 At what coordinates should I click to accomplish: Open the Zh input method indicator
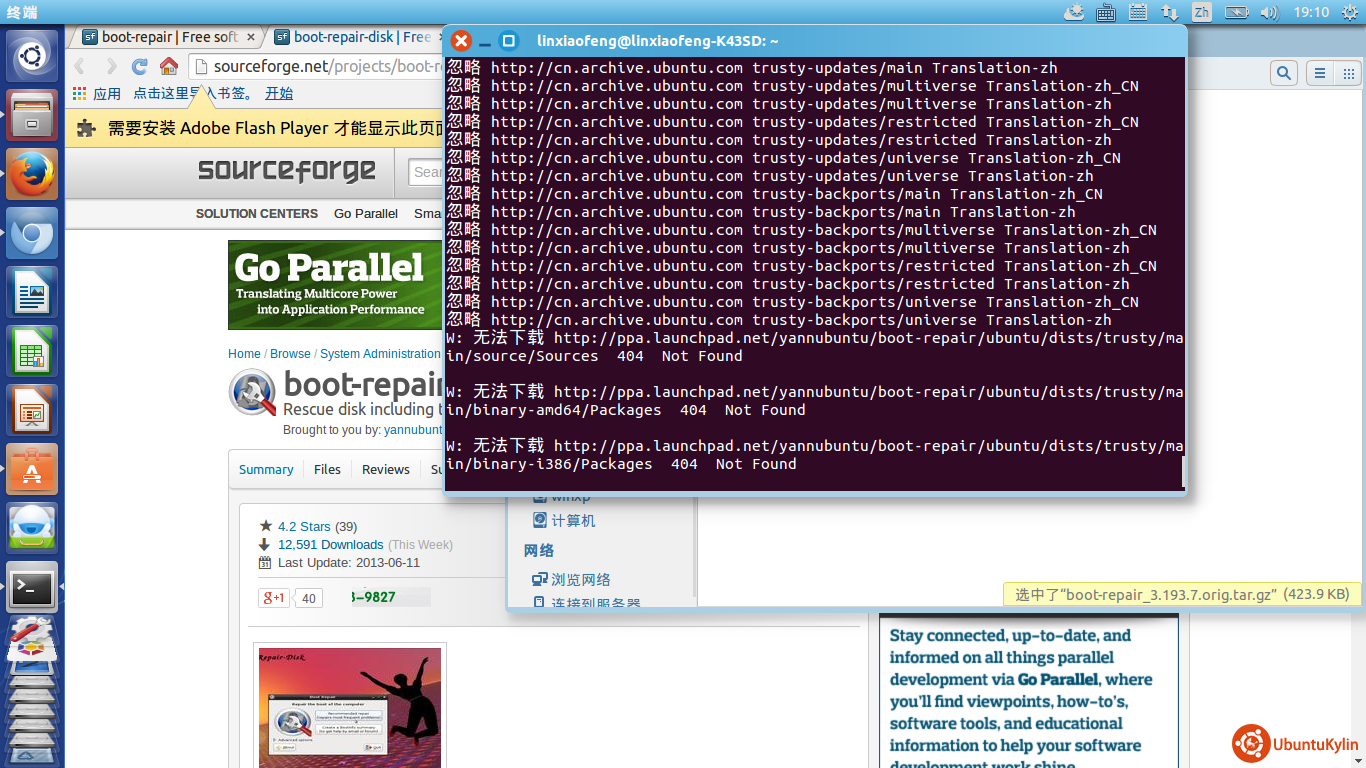[x=1201, y=13]
